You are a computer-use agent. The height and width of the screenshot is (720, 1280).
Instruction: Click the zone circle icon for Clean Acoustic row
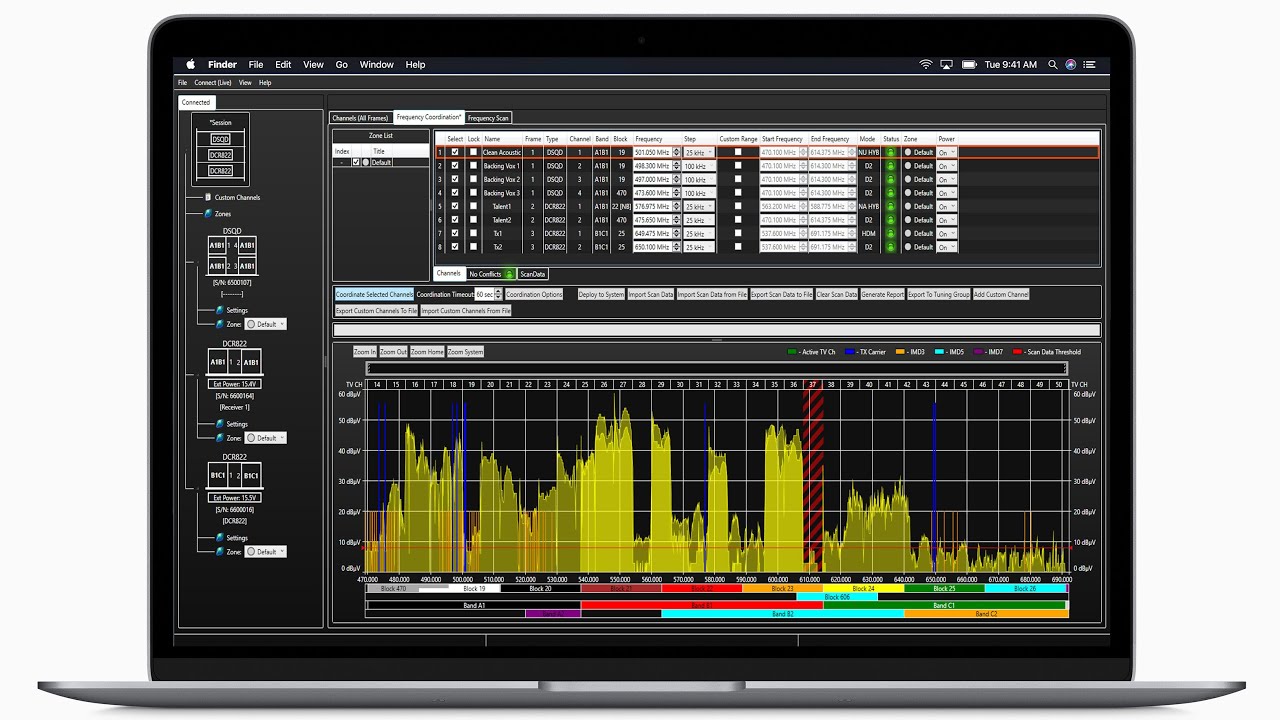coord(908,153)
